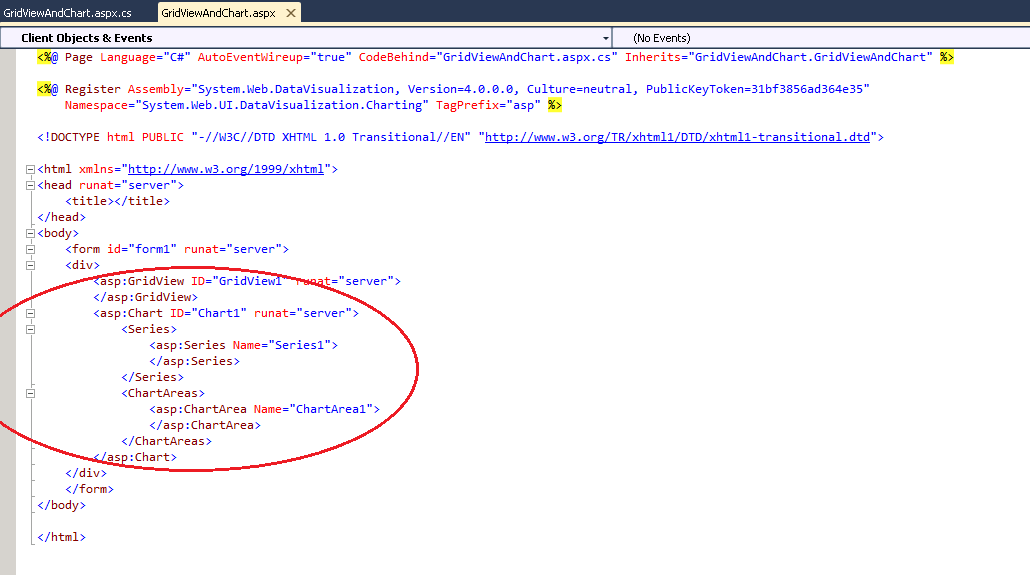Collapse the ChartAreas element outline
The height and width of the screenshot is (575, 1030).
point(30,394)
